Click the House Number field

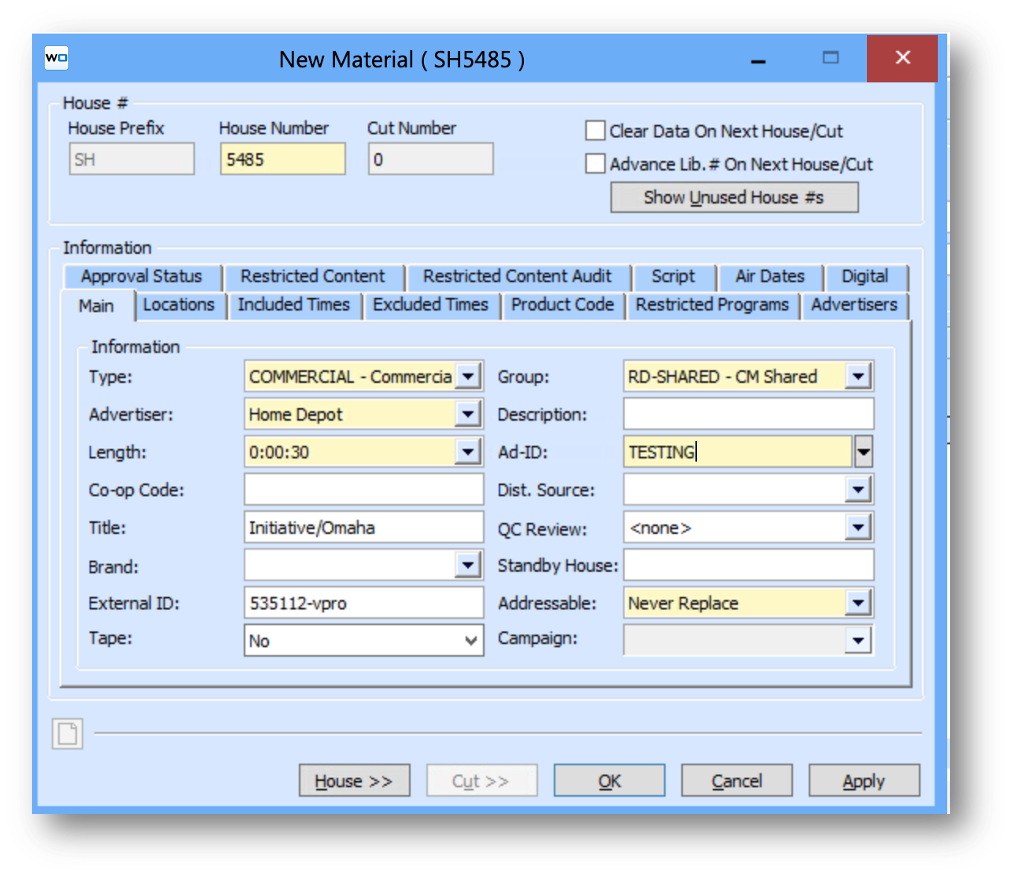[283, 159]
